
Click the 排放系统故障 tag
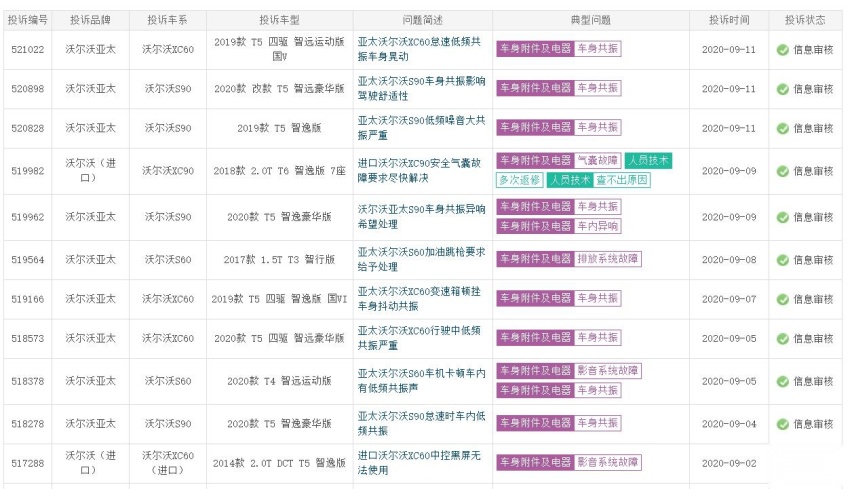[x=608, y=259]
